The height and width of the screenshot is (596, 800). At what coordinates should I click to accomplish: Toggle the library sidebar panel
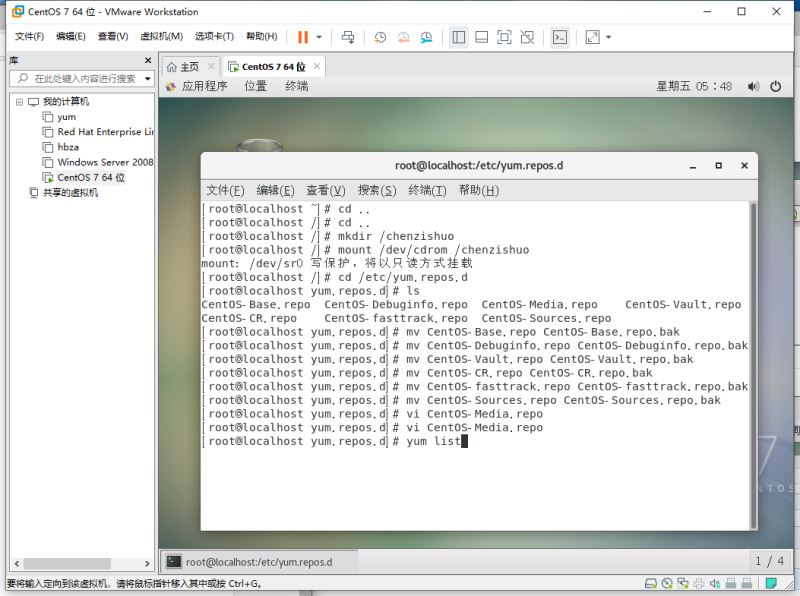coord(459,37)
